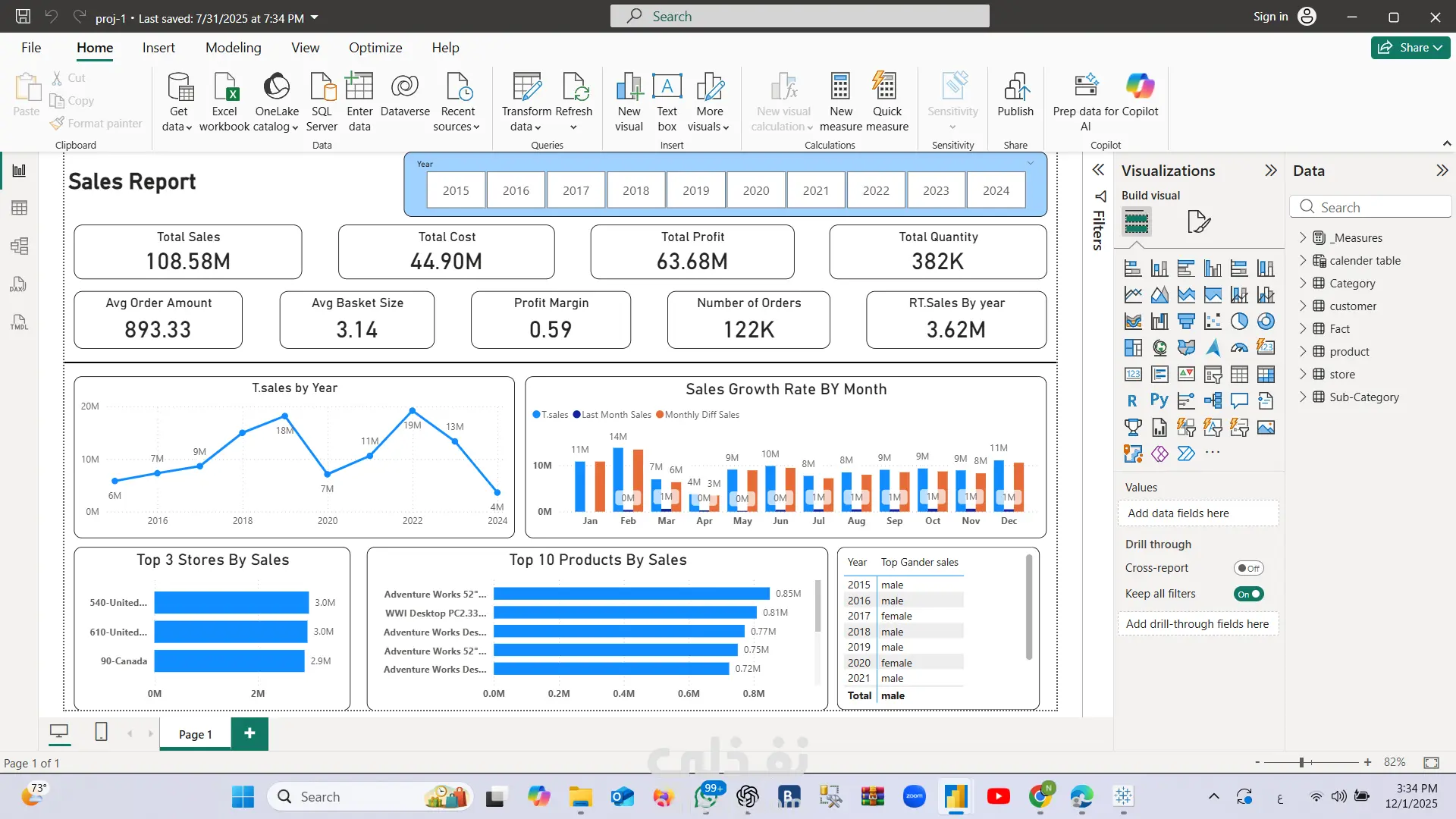Click the Transform data icon
Viewport: 1456px width, 819px height.
(526, 88)
